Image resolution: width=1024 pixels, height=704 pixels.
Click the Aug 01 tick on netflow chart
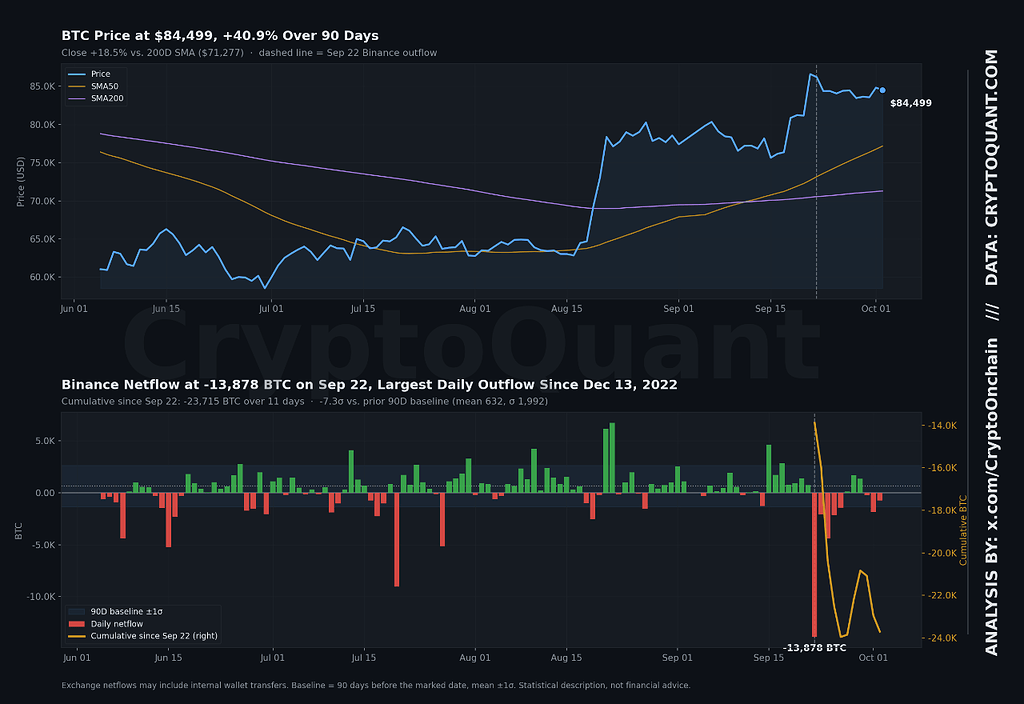coord(475,658)
